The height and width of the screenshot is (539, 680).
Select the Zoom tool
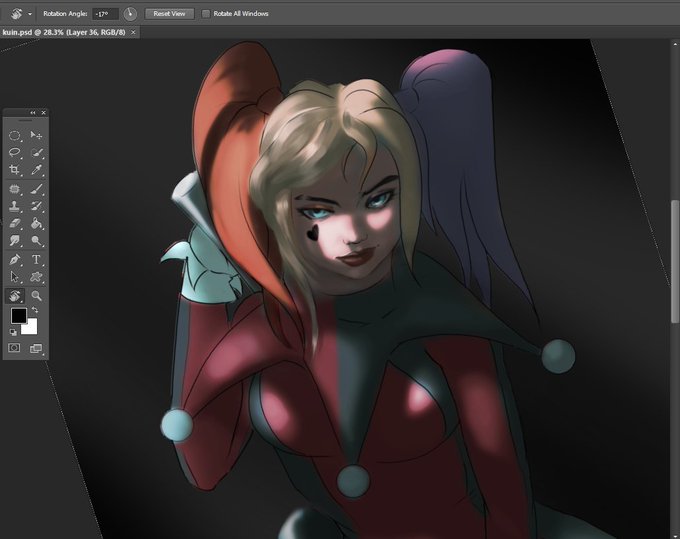(36, 296)
